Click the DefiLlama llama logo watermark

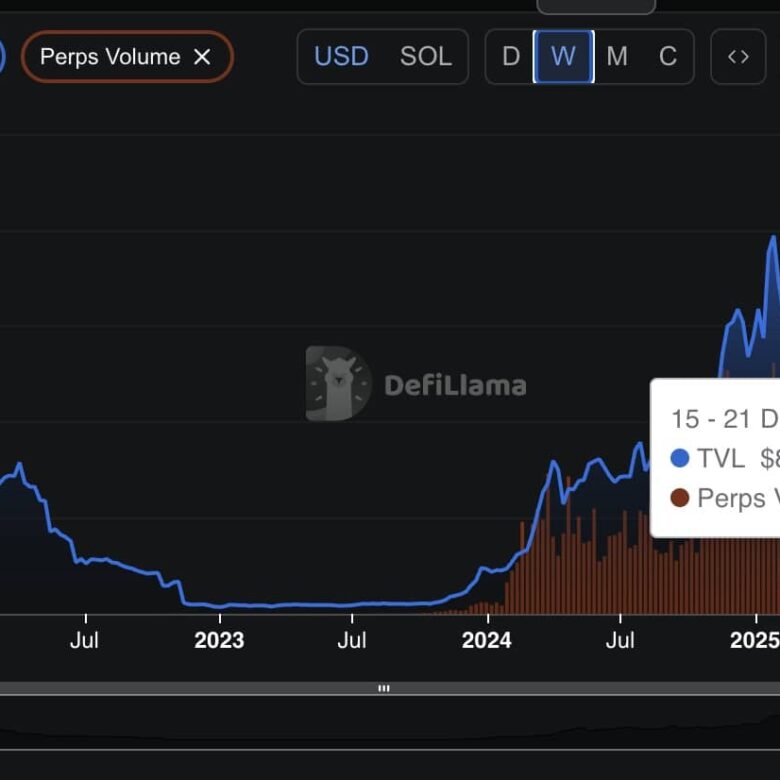[x=338, y=384]
